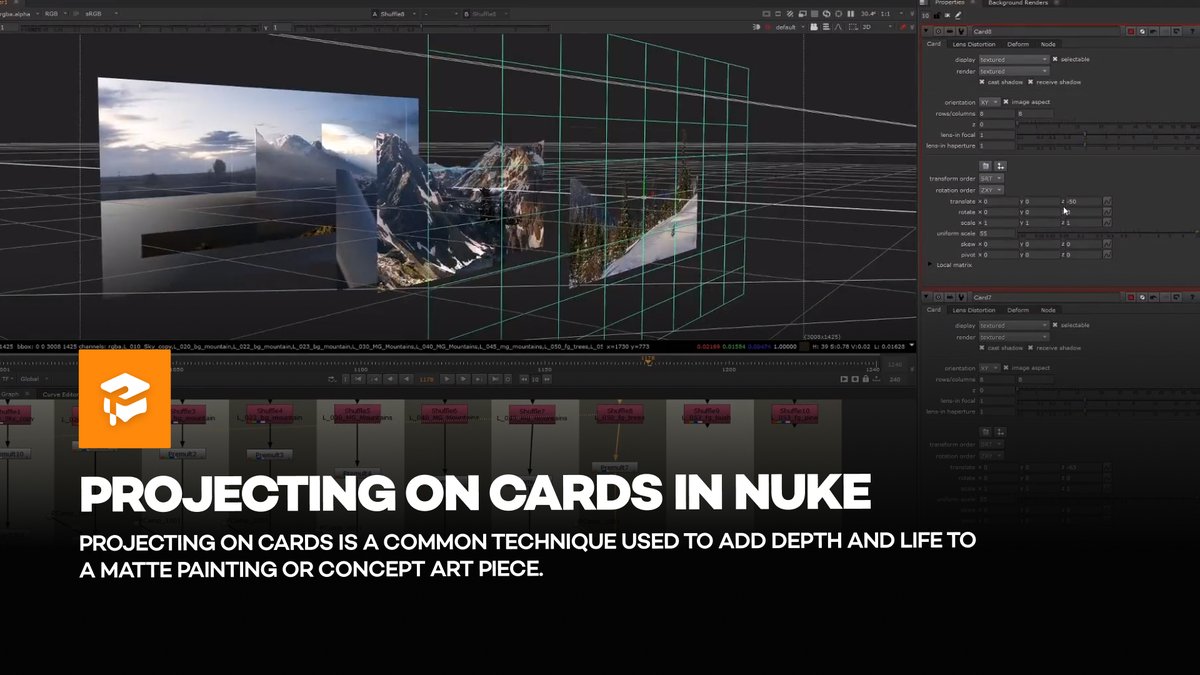The height and width of the screenshot is (675, 1200).
Task: Toggle Card8 selectable checkbox
Action: pos(1055,59)
